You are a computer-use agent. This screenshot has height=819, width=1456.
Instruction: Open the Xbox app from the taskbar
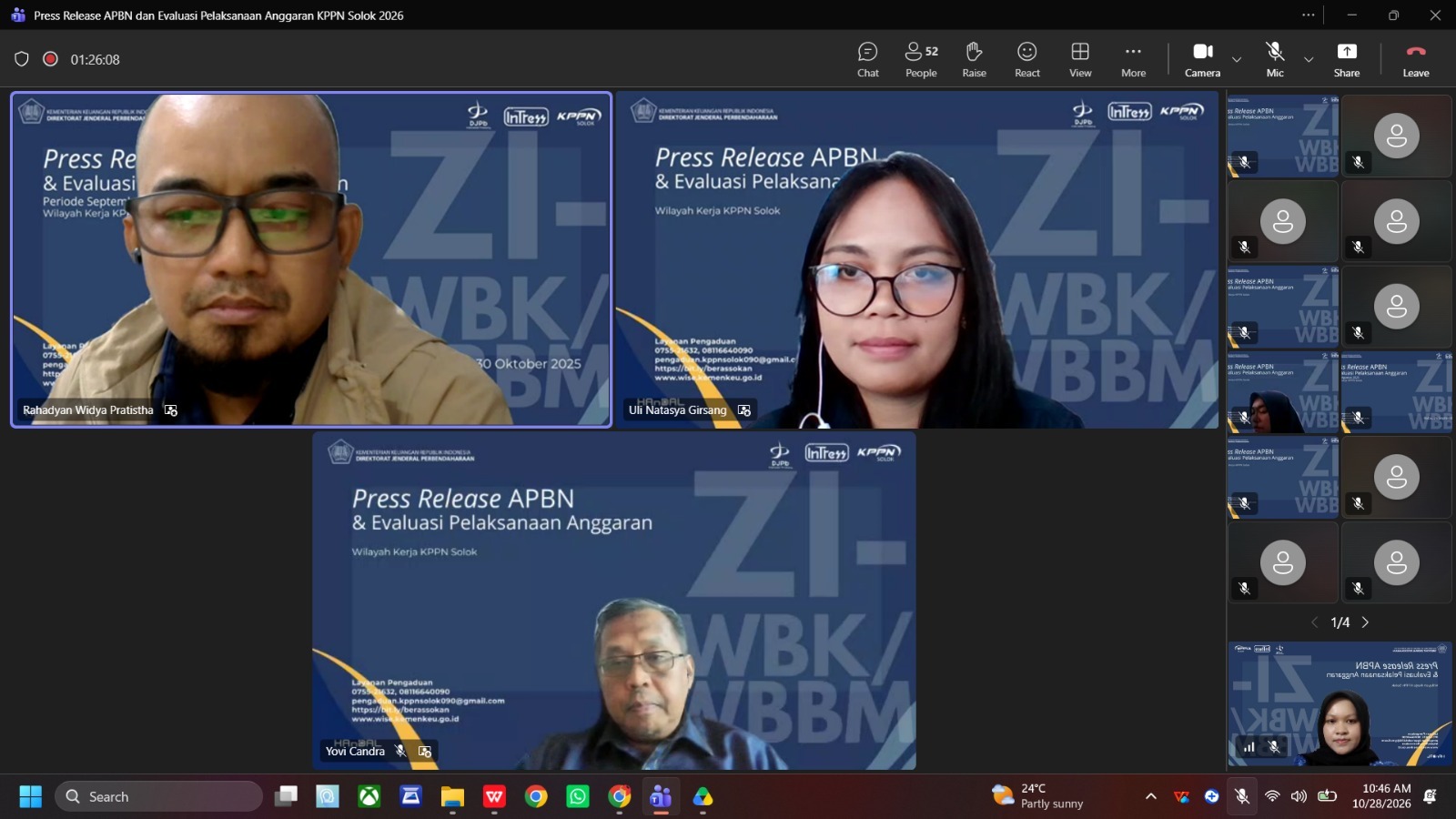click(369, 797)
